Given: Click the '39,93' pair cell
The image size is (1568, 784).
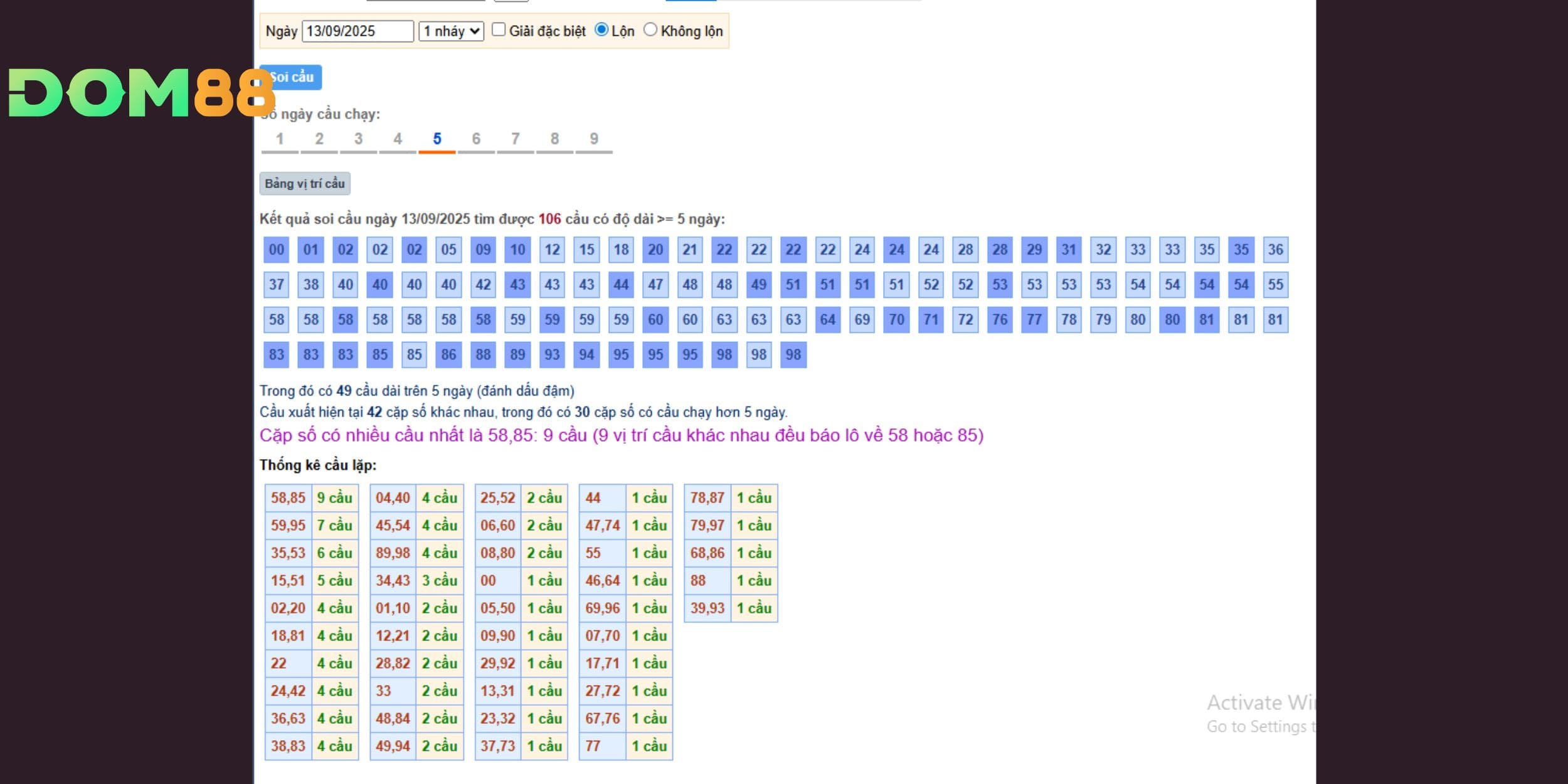Looking at the screenshot, I should coord(707,608).
